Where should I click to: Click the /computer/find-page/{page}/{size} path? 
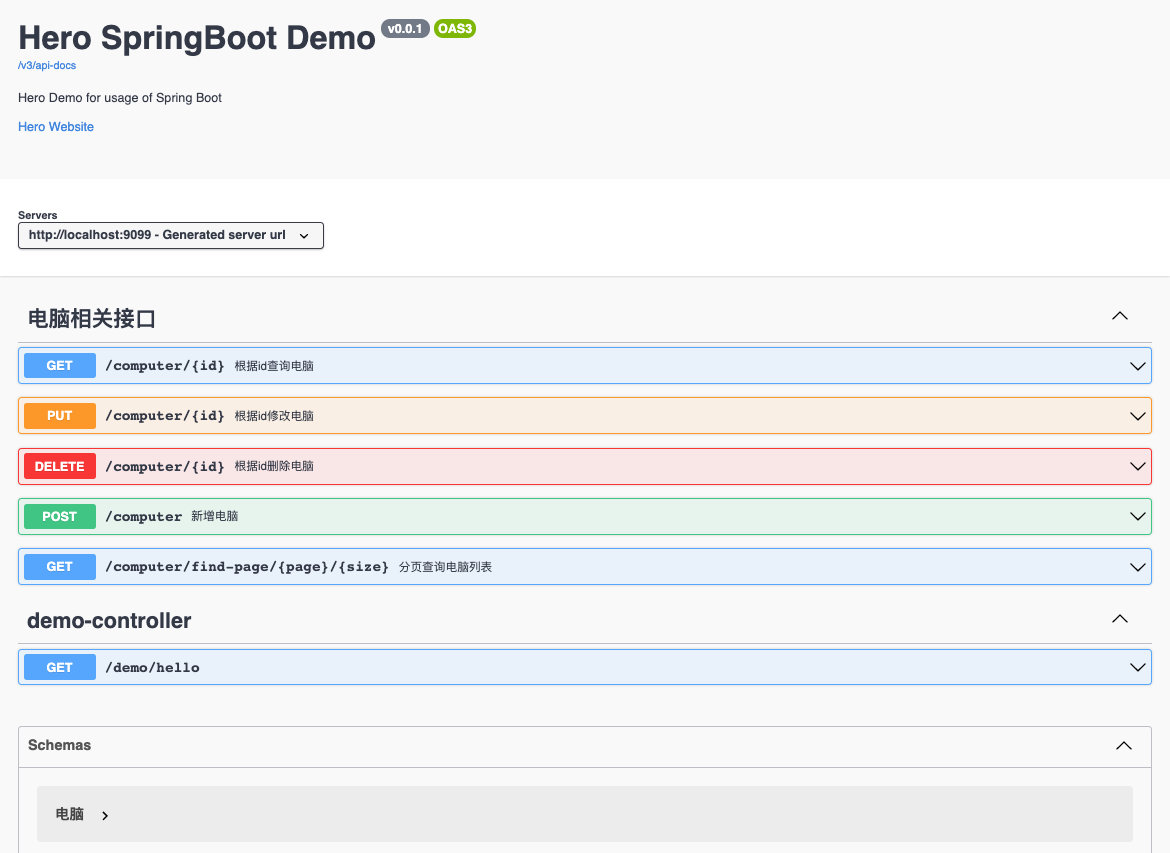coord(247,566)
